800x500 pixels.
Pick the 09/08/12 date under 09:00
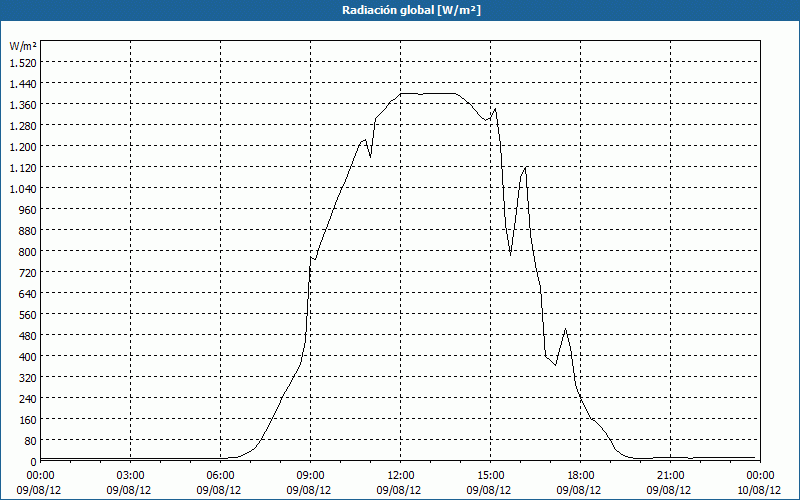coord(309,490)
